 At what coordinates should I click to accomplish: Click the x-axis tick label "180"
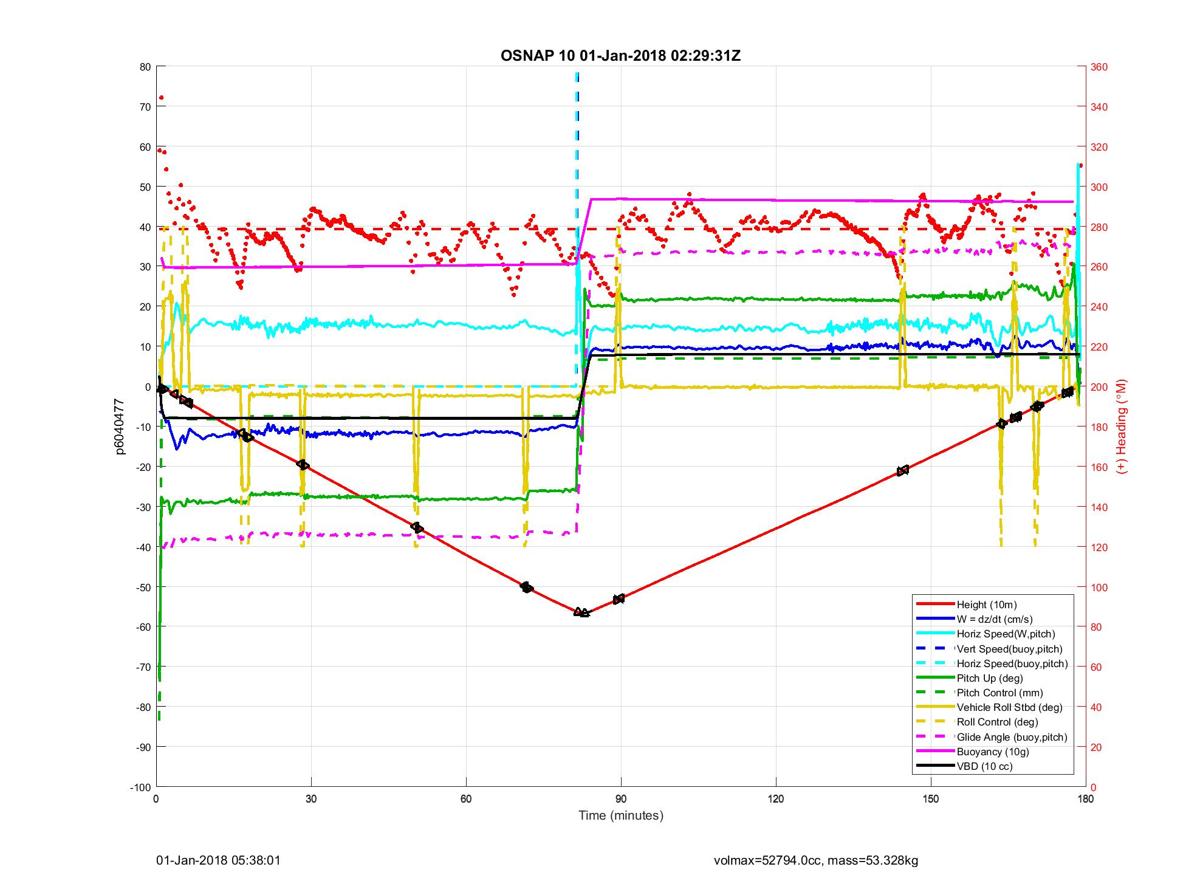click(x=1086, y=800)
